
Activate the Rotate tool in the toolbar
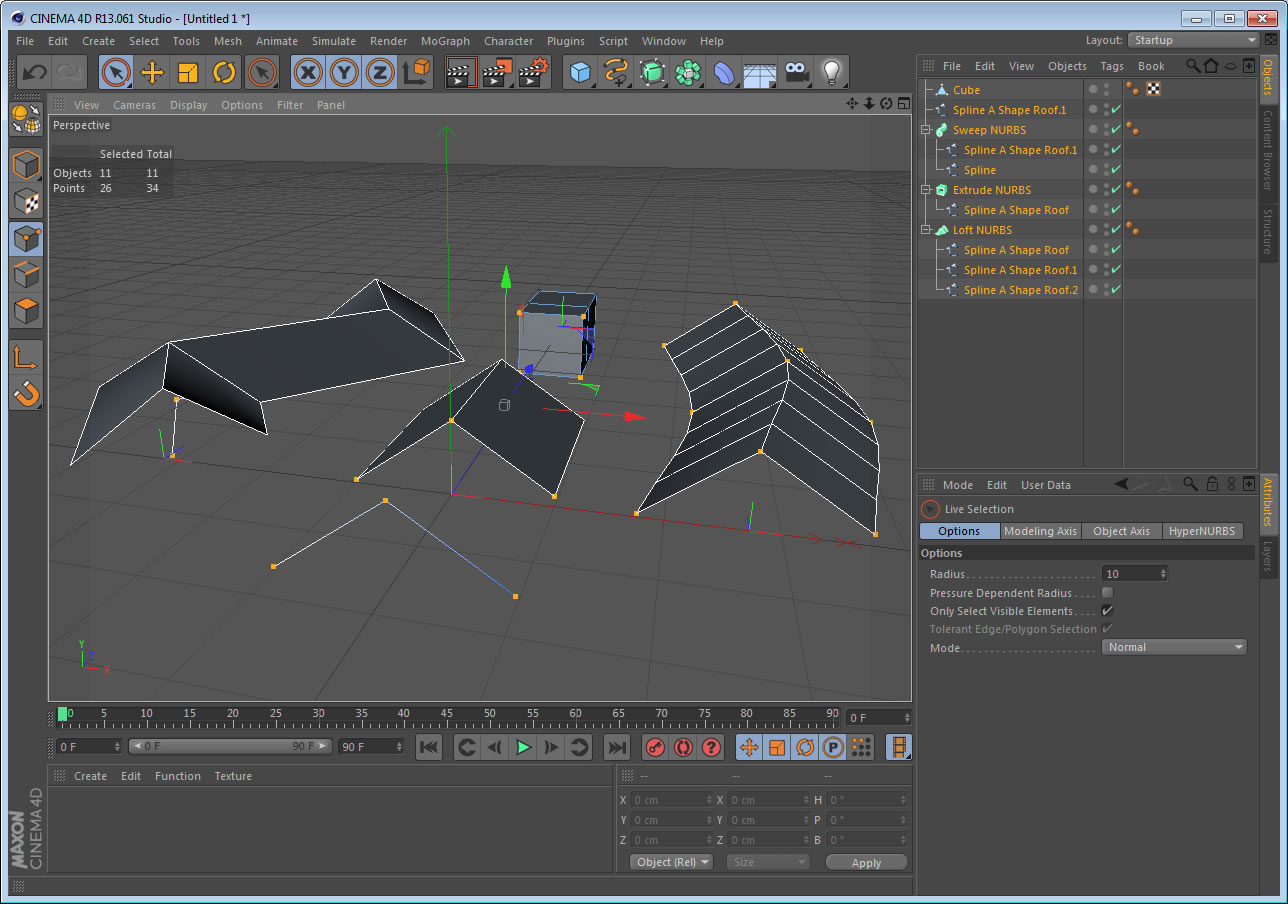(x=222, y=72)
